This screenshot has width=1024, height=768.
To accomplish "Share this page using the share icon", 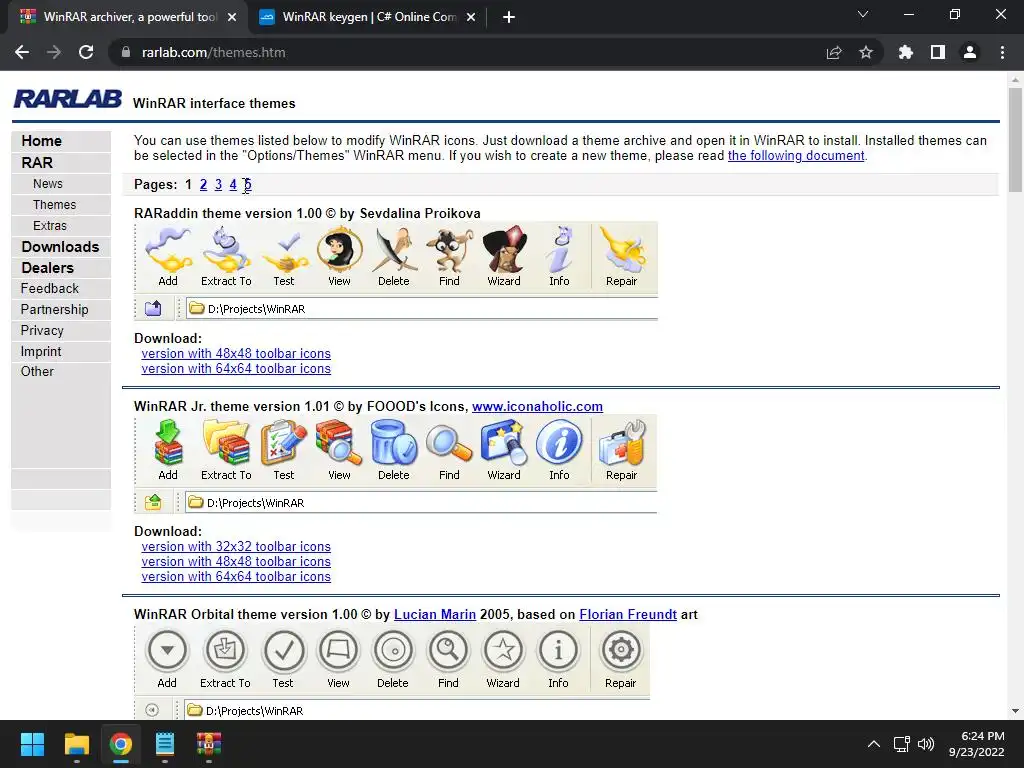I will 834,52.
